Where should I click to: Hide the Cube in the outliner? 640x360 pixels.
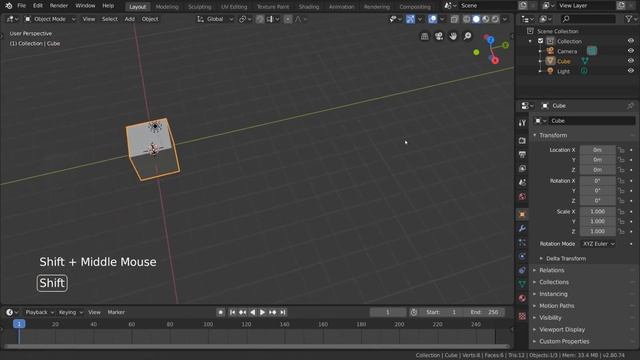(x=631, y=61)
